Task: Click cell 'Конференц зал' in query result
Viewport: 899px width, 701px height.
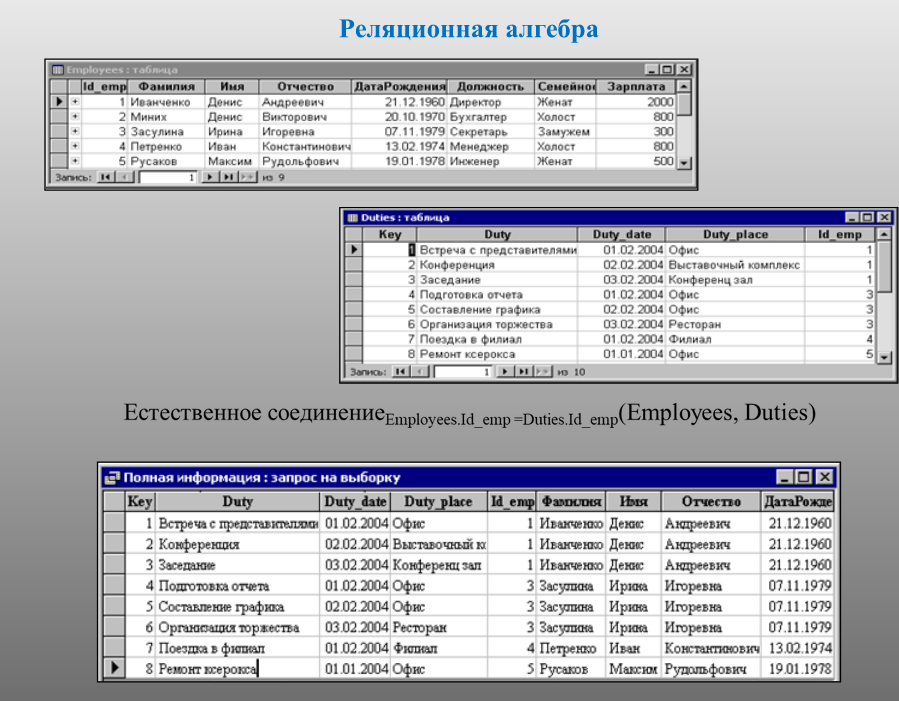Action: [439, 565]
